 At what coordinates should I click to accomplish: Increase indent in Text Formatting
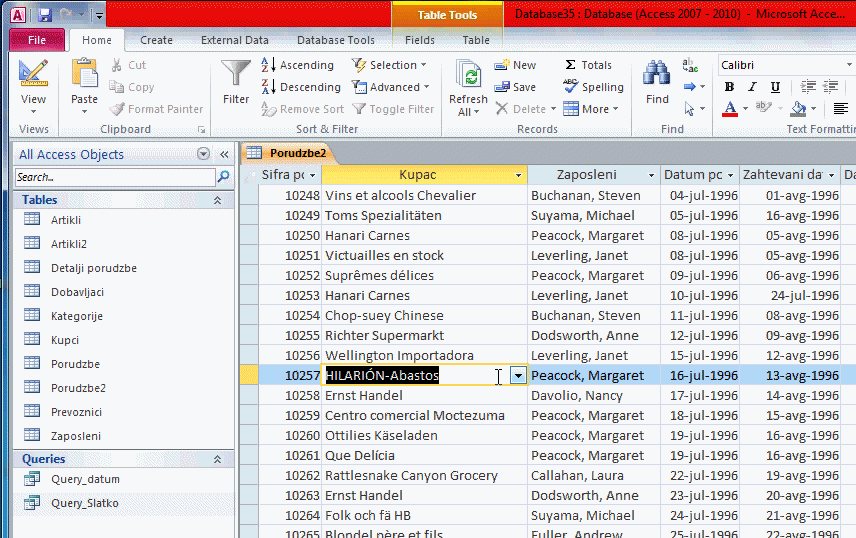[x=830, y=86]
